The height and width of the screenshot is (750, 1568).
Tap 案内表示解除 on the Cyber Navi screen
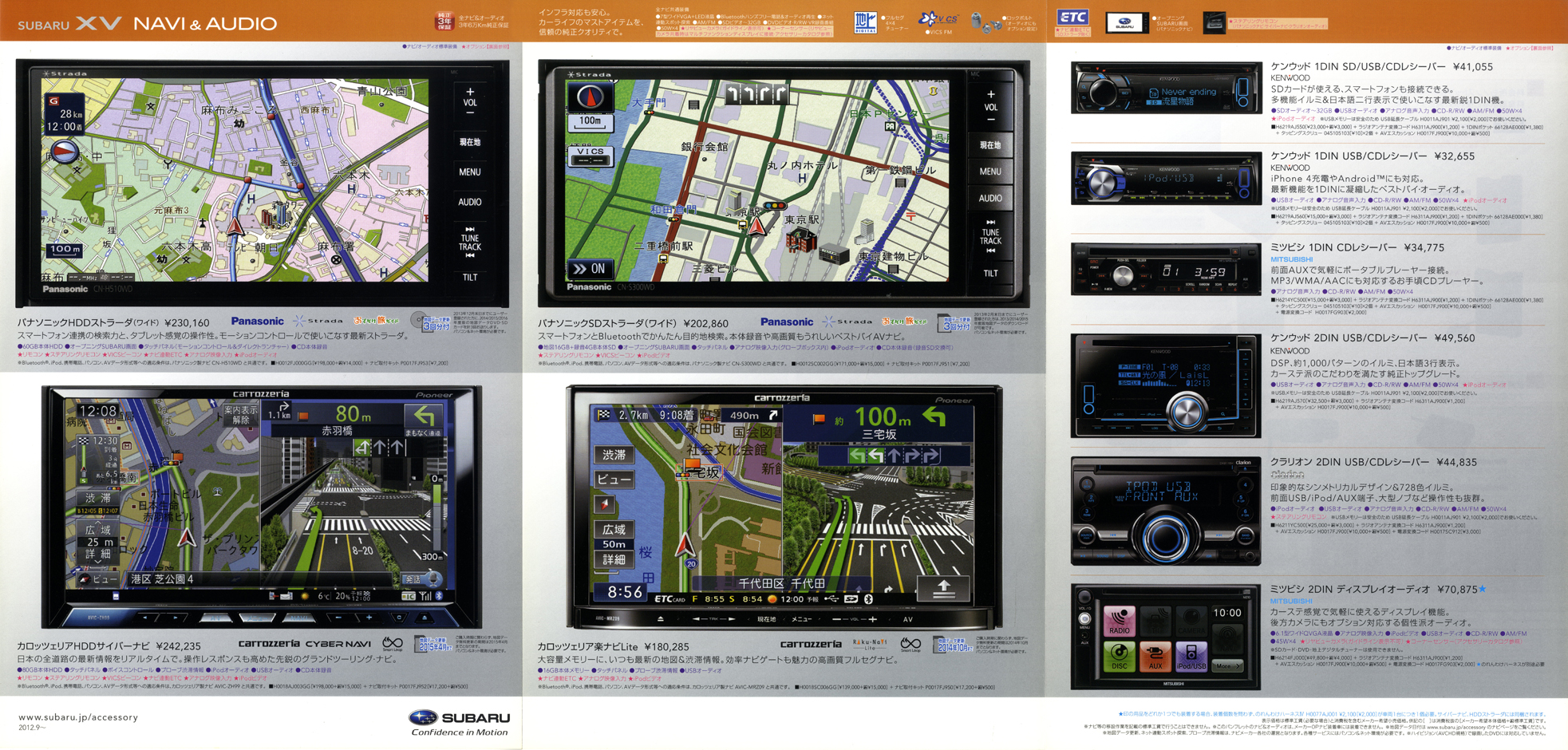point(240,415)
